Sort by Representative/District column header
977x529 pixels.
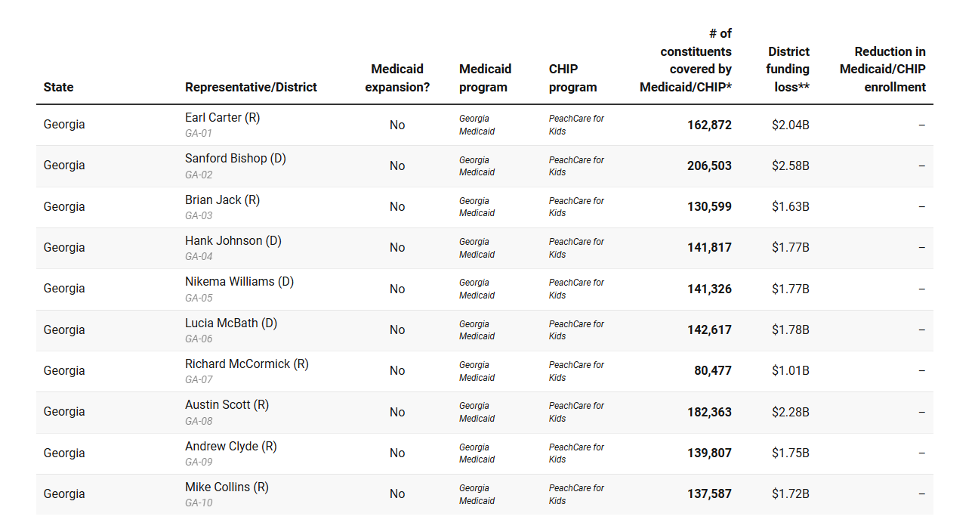click(251, 87)
